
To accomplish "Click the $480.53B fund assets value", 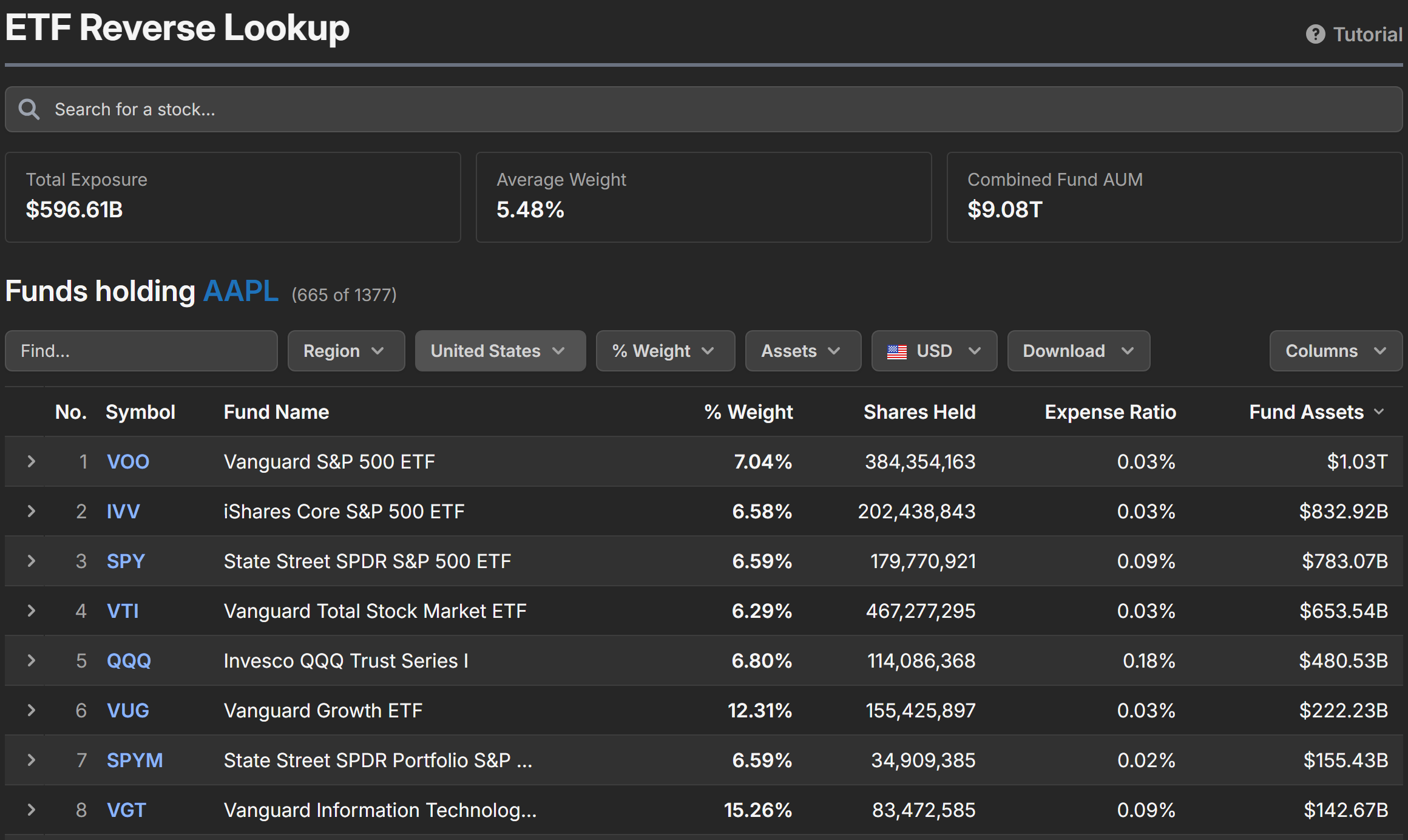I will (1344, 661).
